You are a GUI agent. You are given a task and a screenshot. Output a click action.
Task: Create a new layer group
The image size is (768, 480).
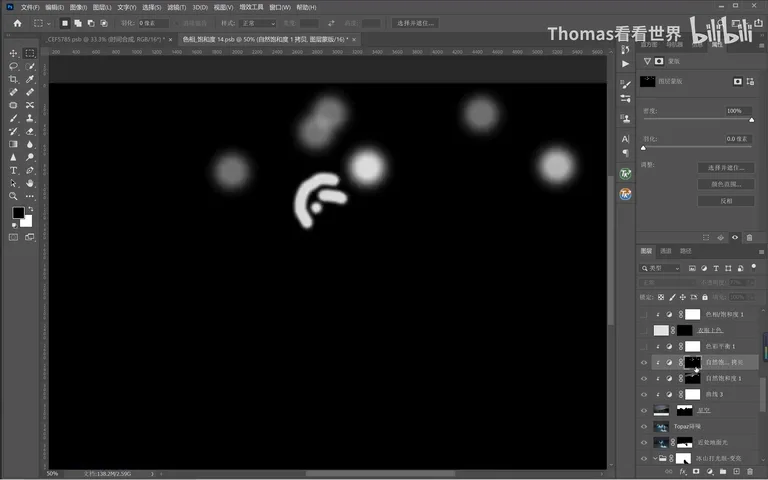coord(723,472)
